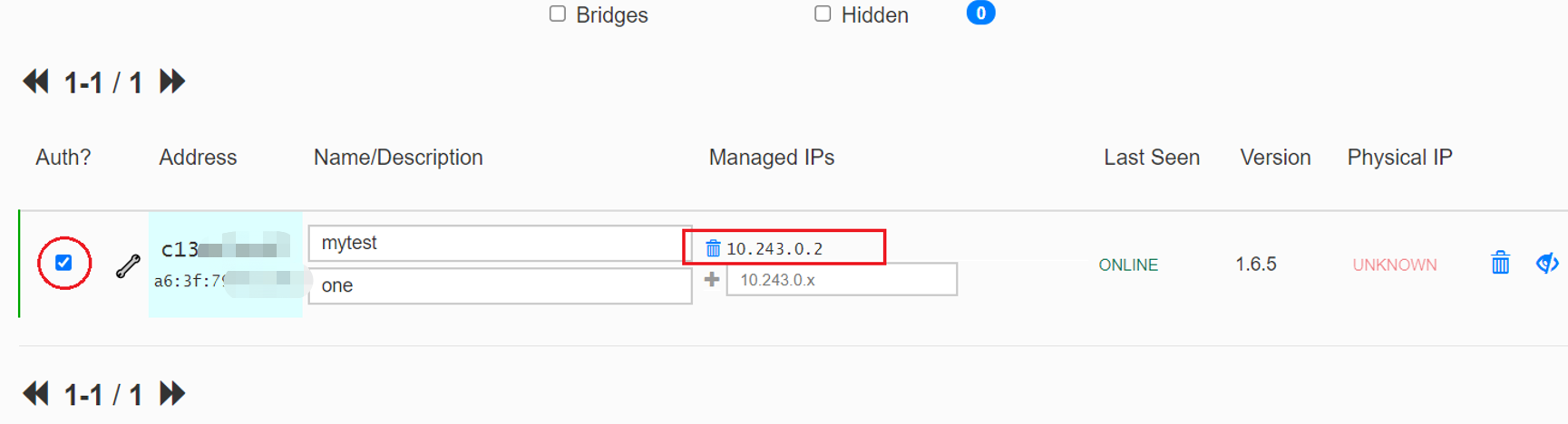Focus the 10.243.0.x IP input field

841,280
